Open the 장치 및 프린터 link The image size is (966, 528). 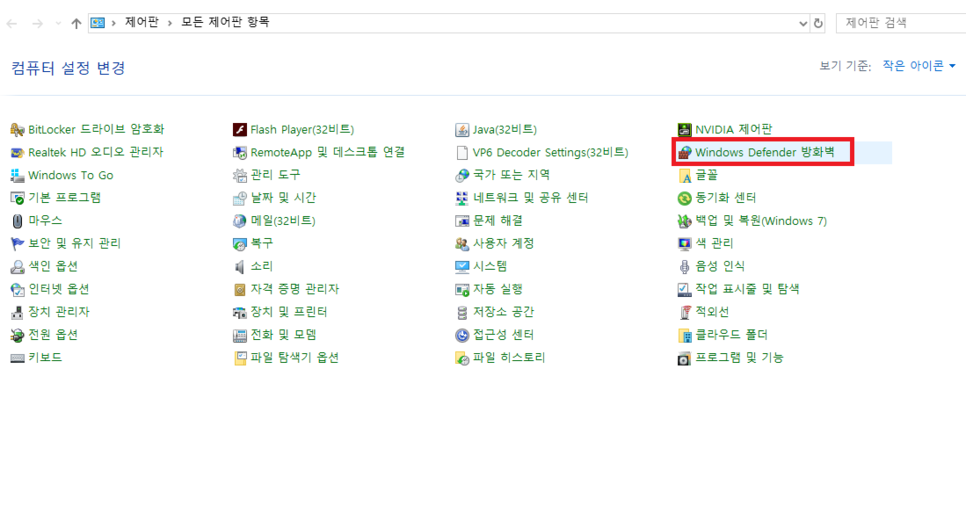point(289,312)
